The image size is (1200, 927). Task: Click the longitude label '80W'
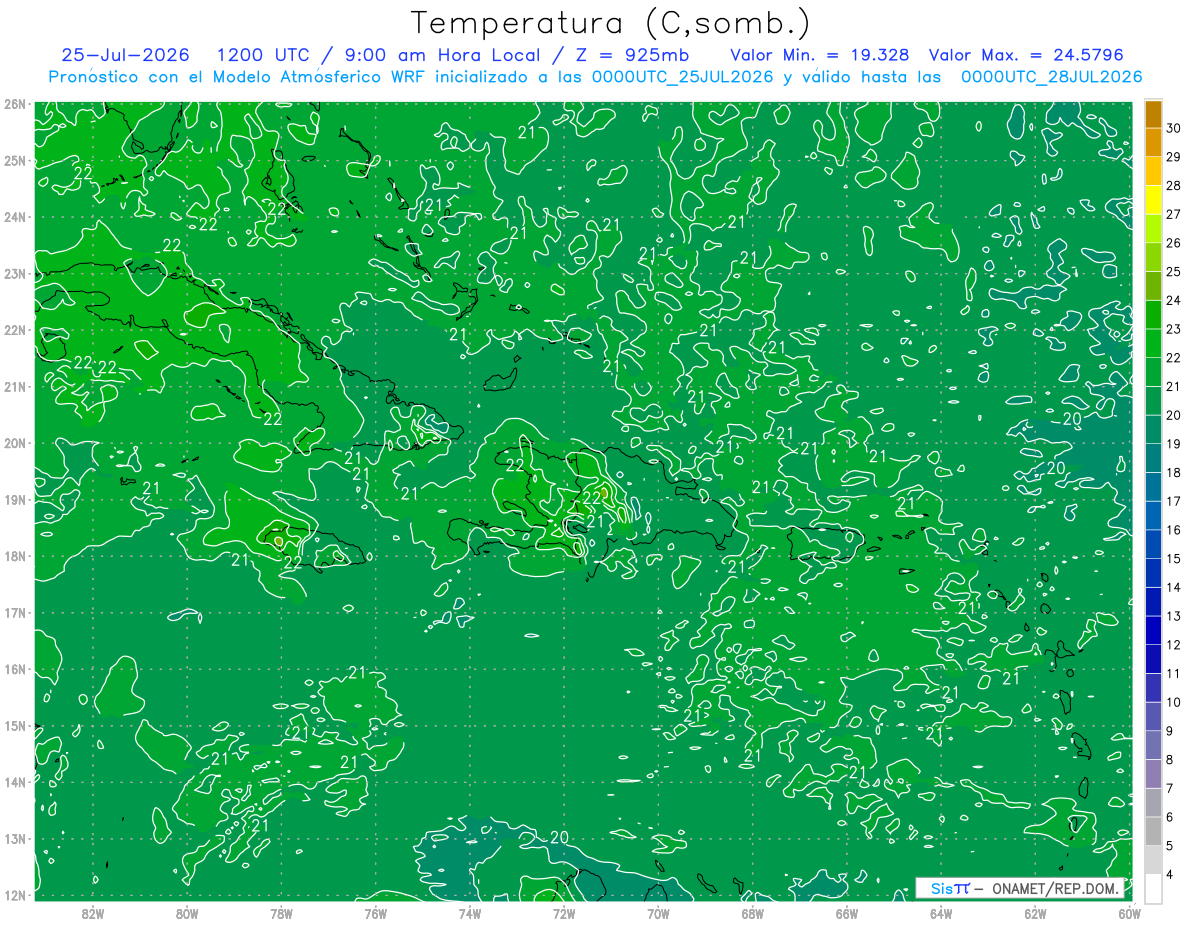tap(187, 912)
